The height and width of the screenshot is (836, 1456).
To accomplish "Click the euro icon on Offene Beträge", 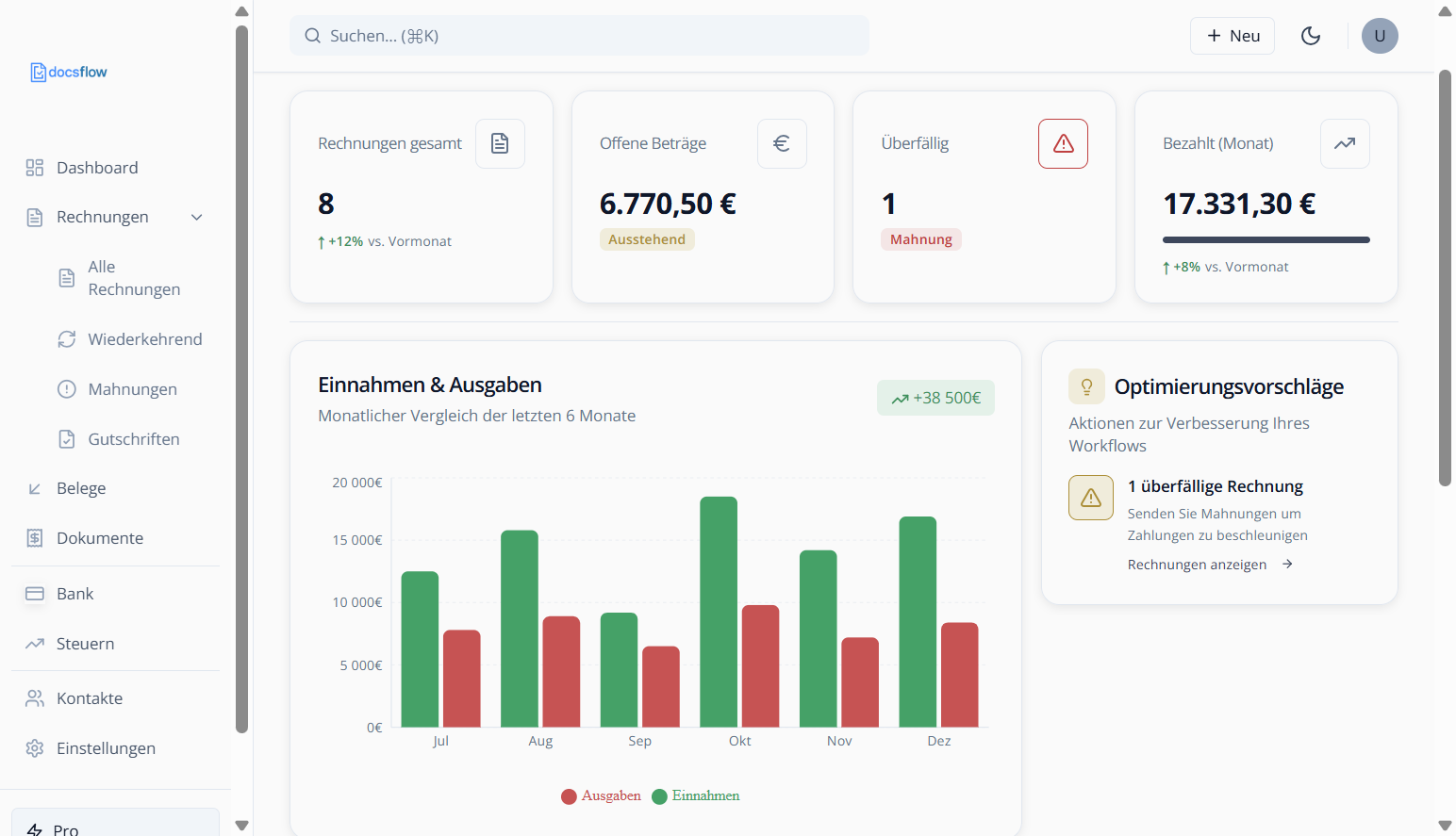I will point(781,143).
